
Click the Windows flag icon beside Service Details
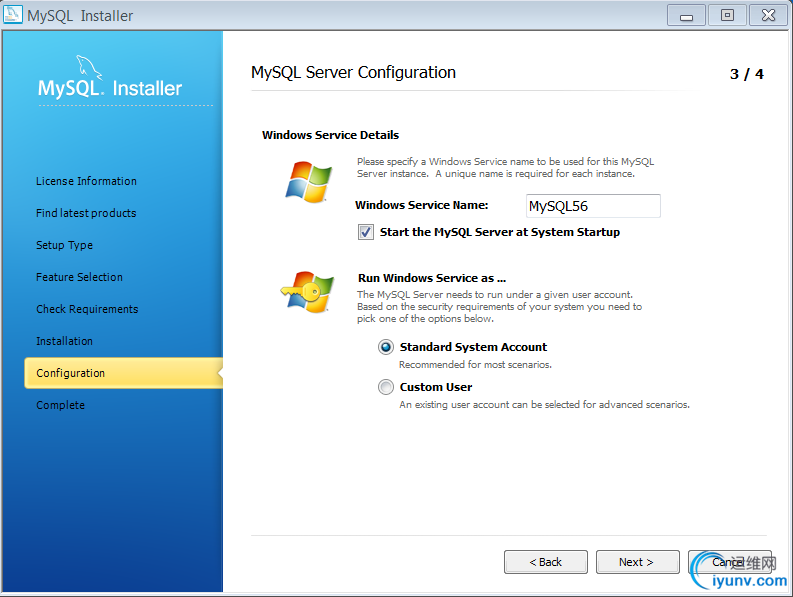[309, 182]
